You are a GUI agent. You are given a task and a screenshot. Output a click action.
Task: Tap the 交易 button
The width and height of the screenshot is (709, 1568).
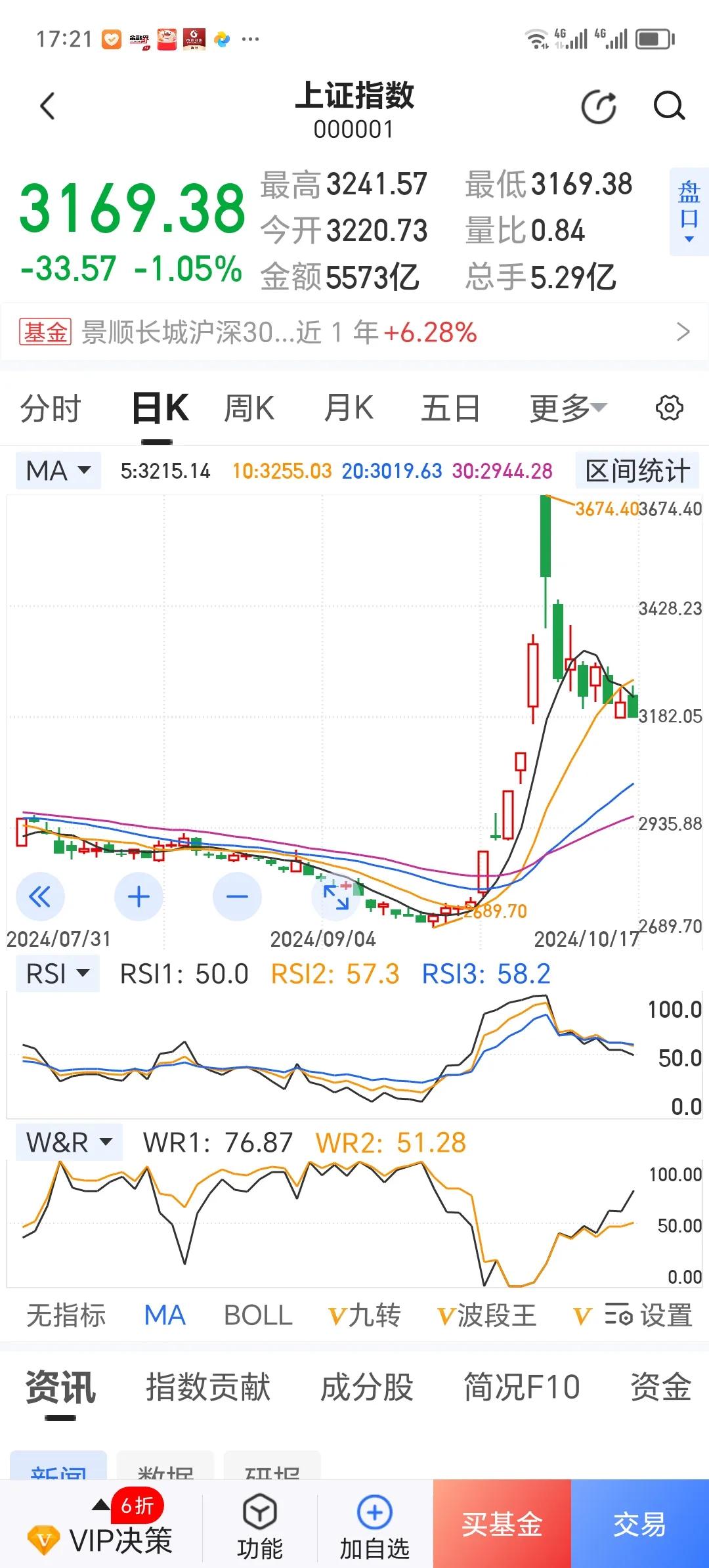[x=640, y=1524]
